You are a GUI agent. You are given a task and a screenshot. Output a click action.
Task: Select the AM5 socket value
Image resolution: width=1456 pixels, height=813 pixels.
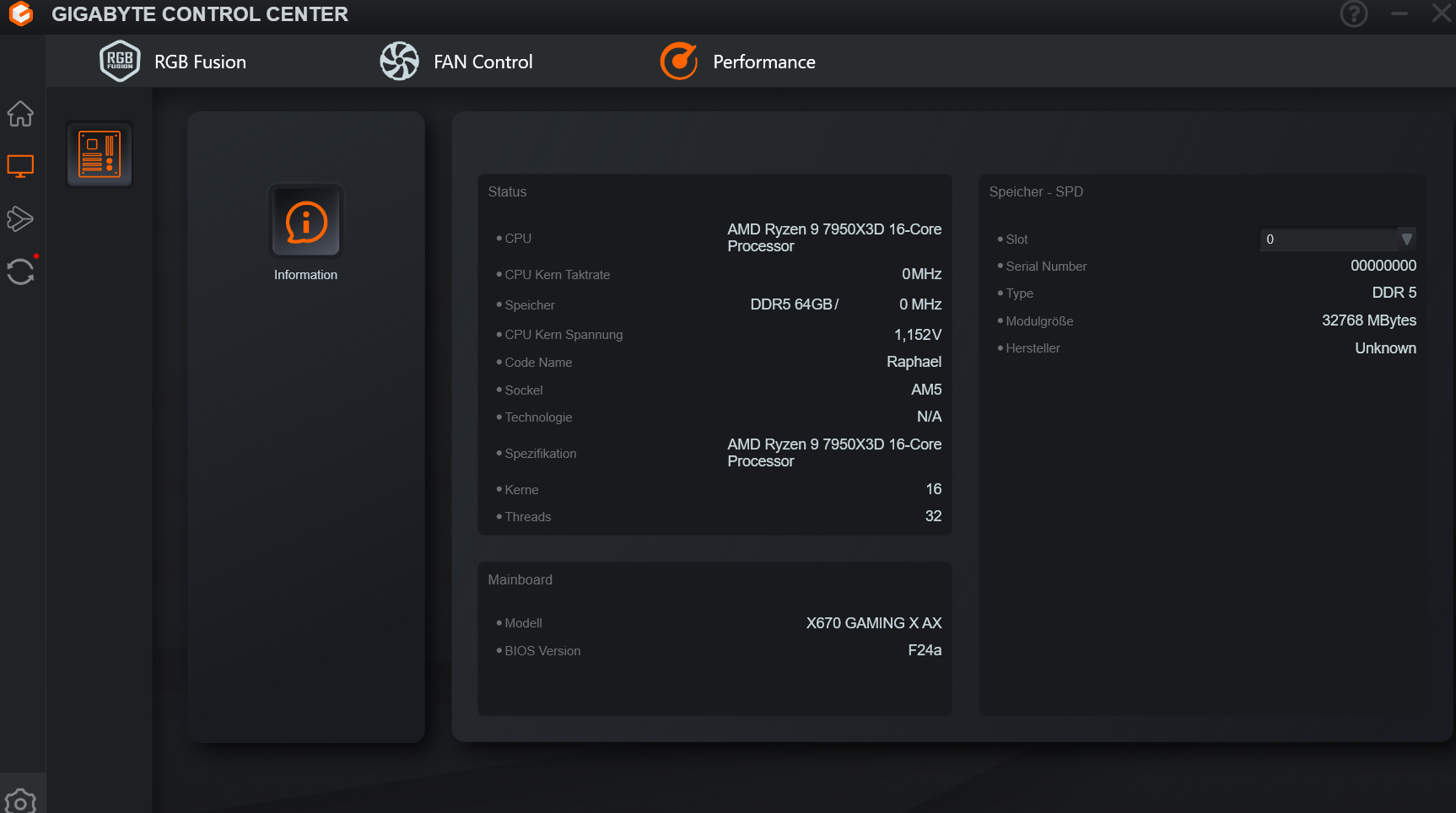point(926,390)
